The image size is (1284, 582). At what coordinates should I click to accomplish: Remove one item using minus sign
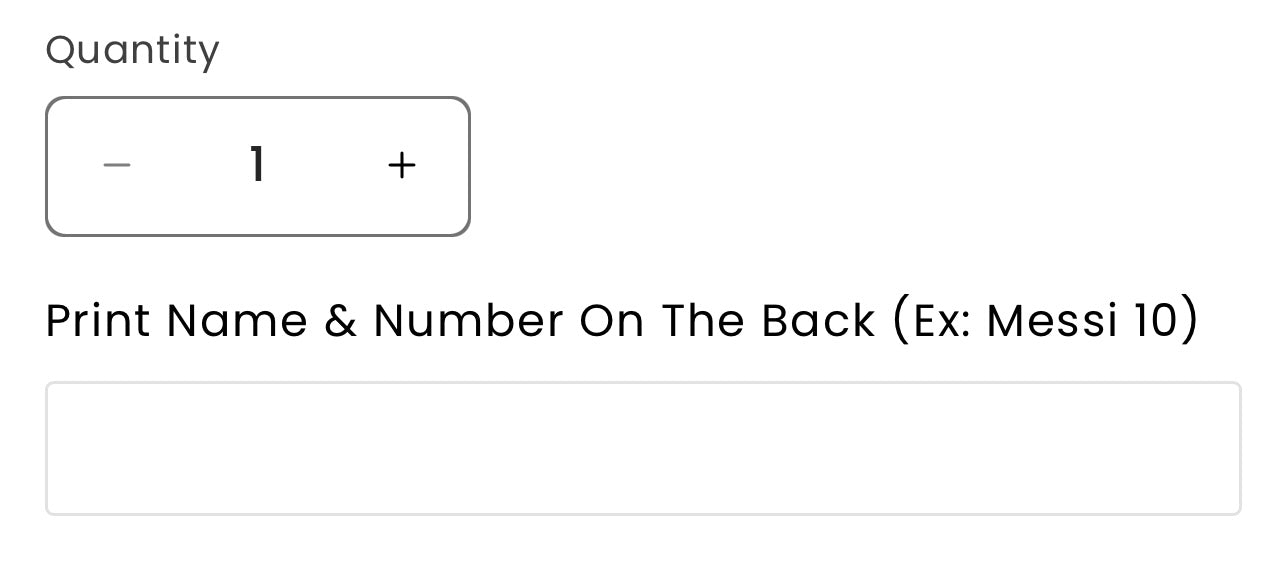pos(117,165)
